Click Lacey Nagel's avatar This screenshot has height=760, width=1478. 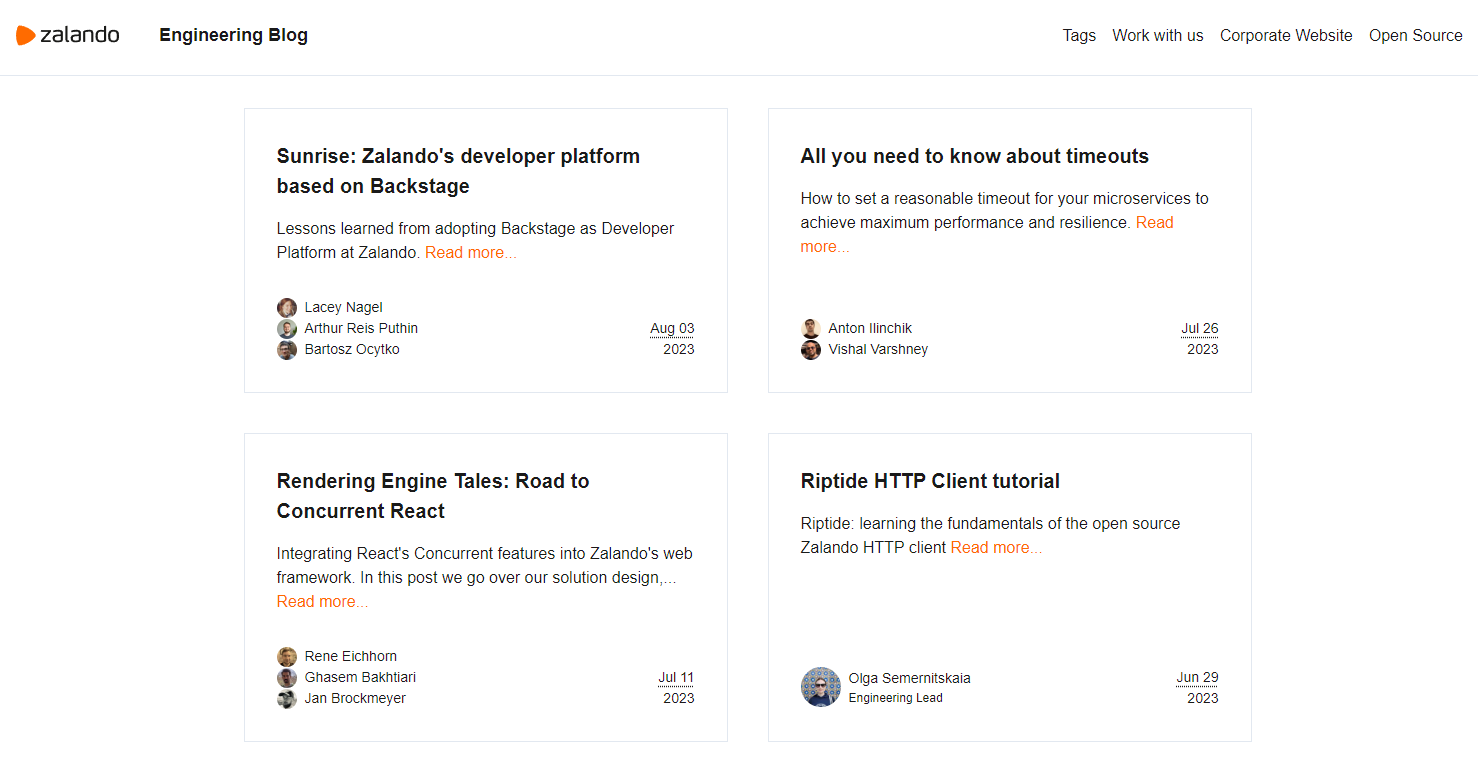point(287,308)
